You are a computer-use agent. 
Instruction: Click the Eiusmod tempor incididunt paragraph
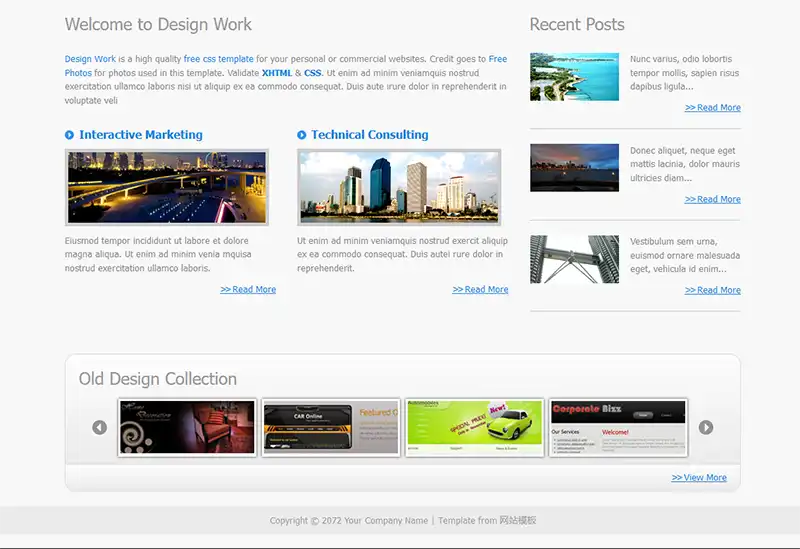[x=158, y=254]
